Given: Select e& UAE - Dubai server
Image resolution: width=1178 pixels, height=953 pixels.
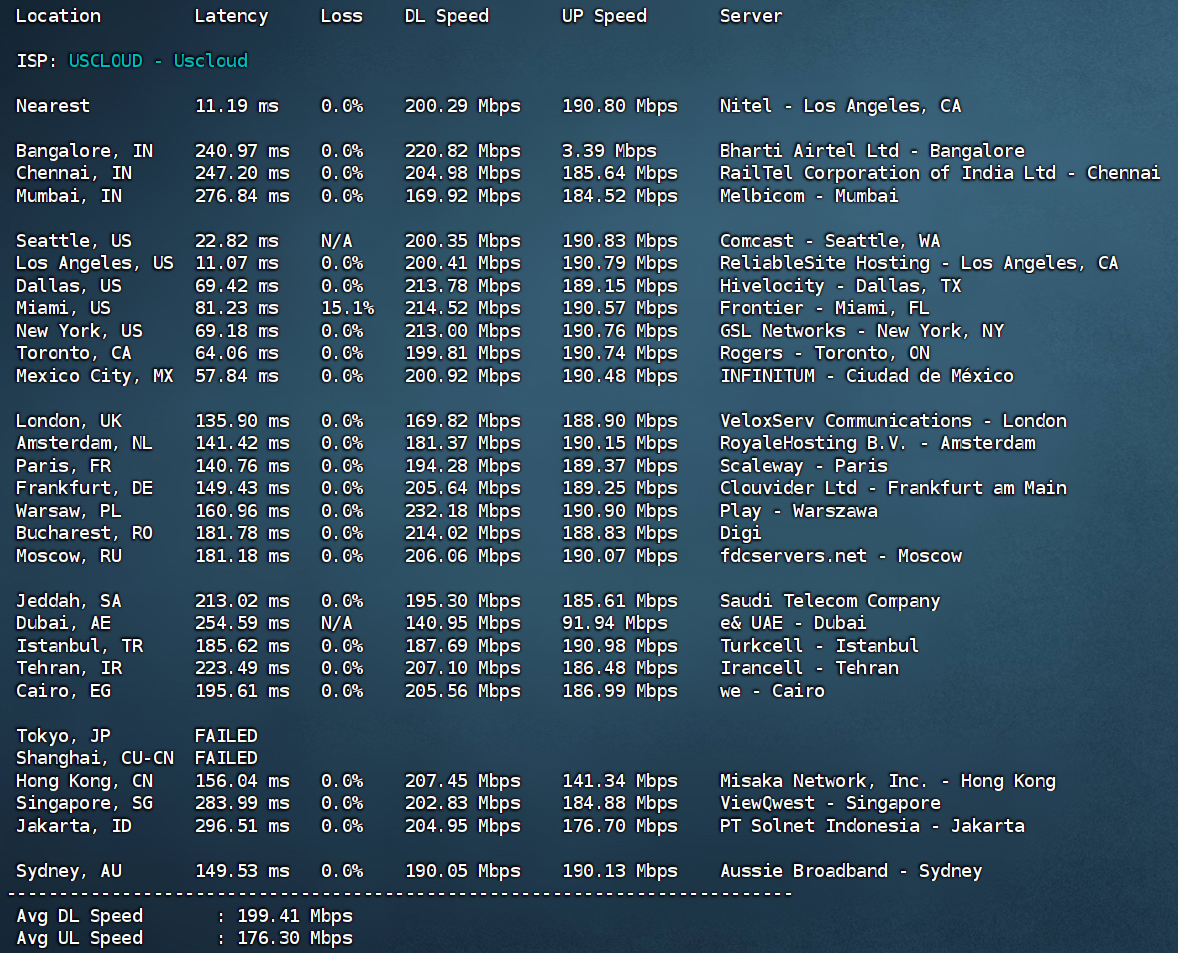Looking at the screenshot, I should pos(793,624).
